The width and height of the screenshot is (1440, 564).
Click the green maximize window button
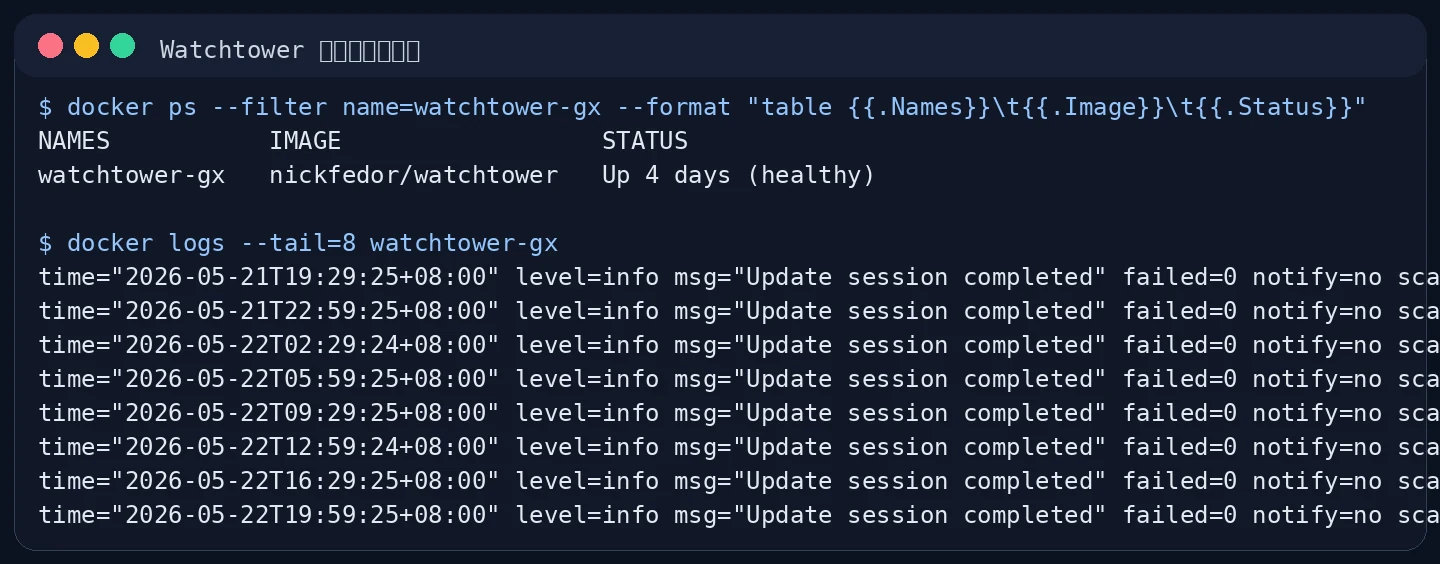[x=122, y=46]
